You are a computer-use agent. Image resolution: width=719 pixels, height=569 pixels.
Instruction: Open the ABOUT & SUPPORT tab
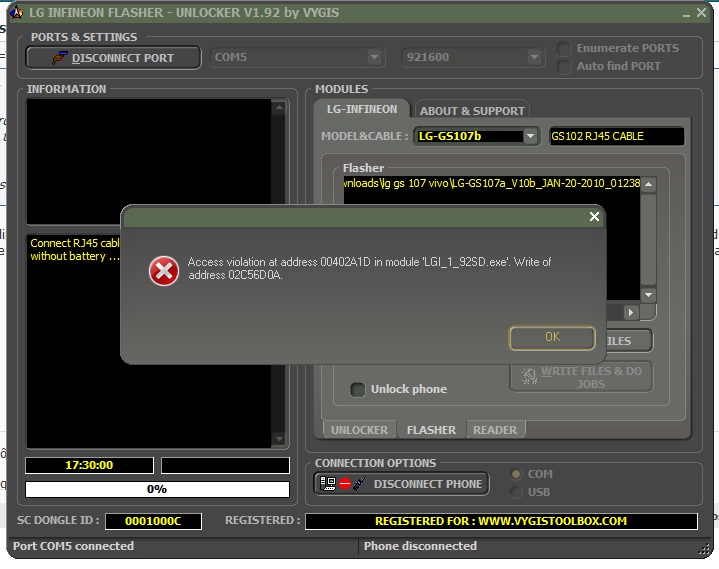(472, 111)
